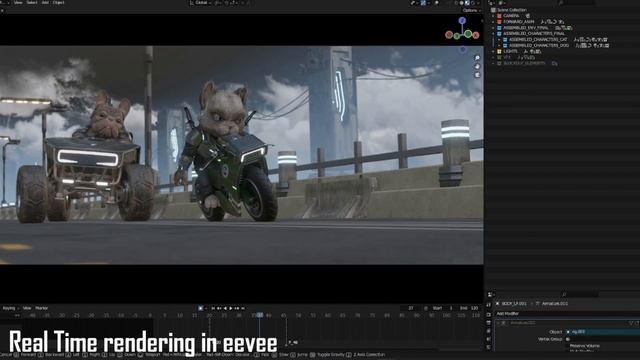Expand the ASSEMBLED_CHARACTERS_CAT collection
Screen dimensions: 640x360
coord(499,40)
